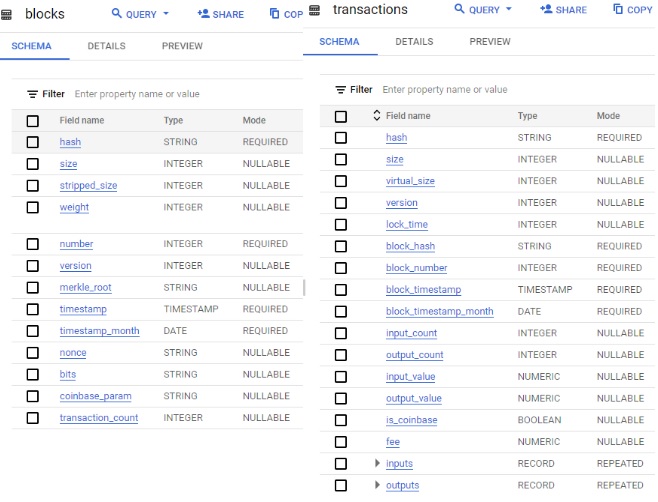Switch to blocks PREVIEW tab
Screen dimensions: 658x502
tap(182, 46)
